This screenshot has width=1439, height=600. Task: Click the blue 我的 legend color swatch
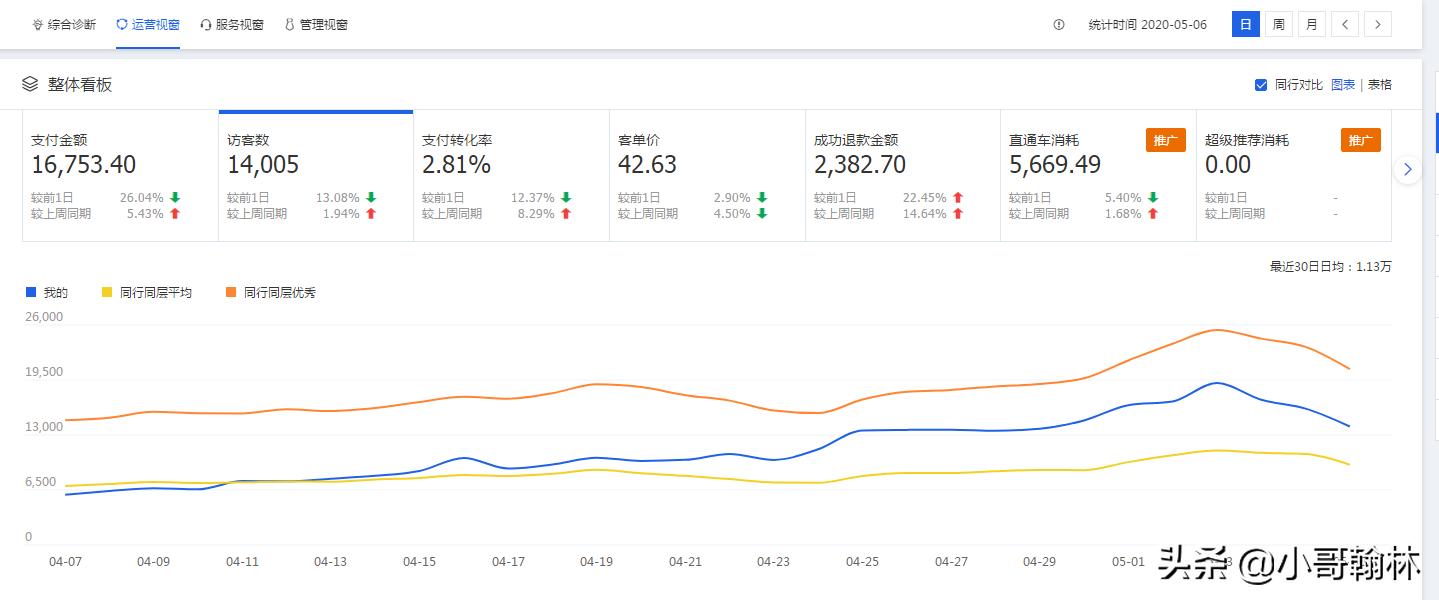point(31,292)
